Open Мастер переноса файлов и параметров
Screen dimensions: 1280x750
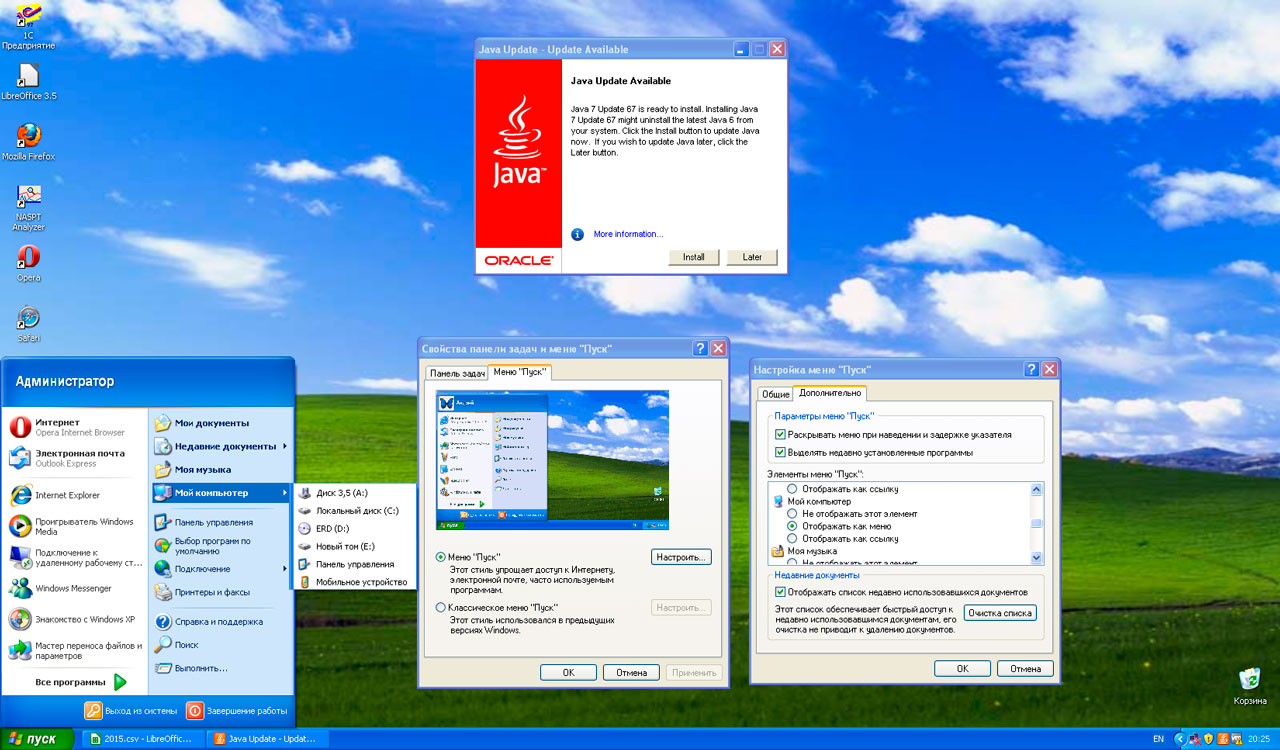[x=73, y=651]
